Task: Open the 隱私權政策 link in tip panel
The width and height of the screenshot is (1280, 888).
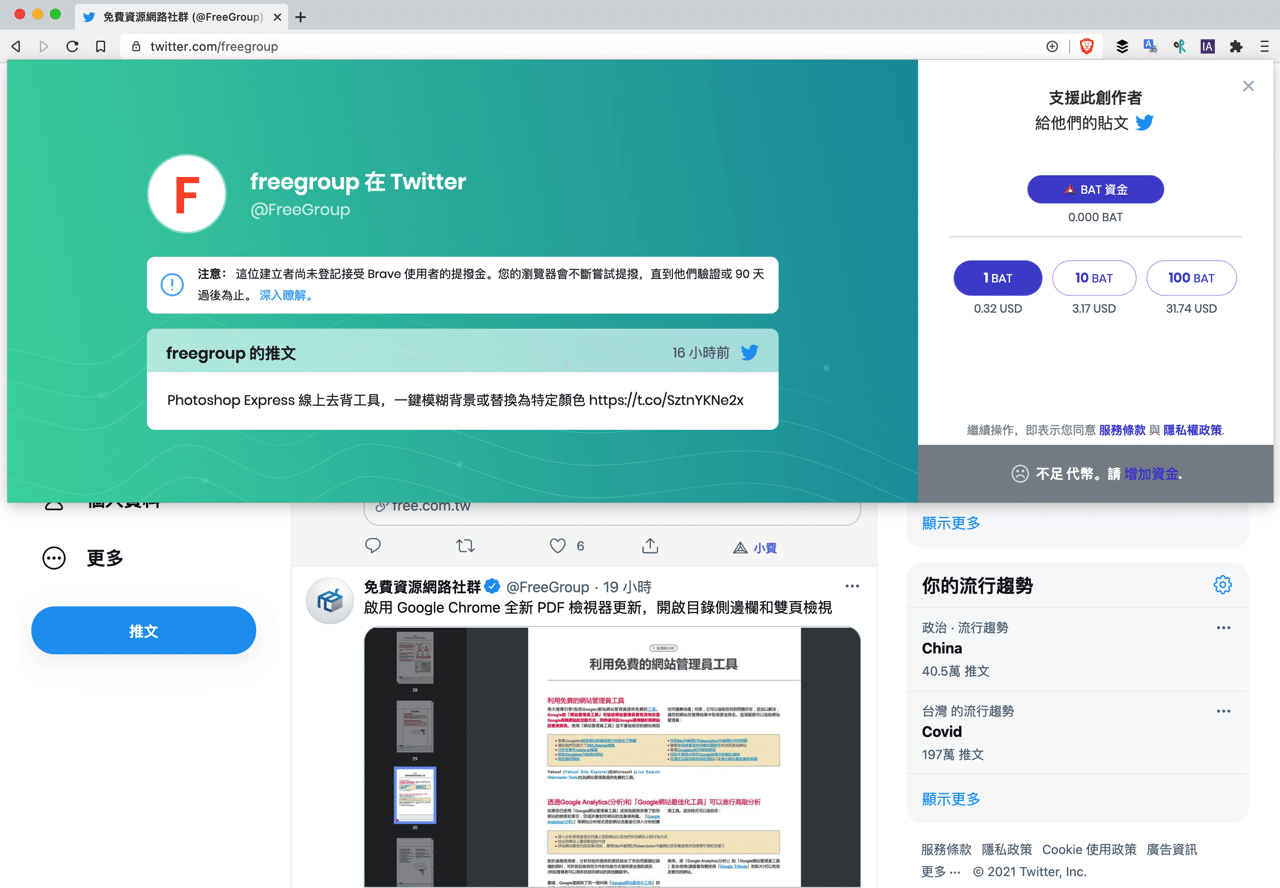Action: point(1192,430)
